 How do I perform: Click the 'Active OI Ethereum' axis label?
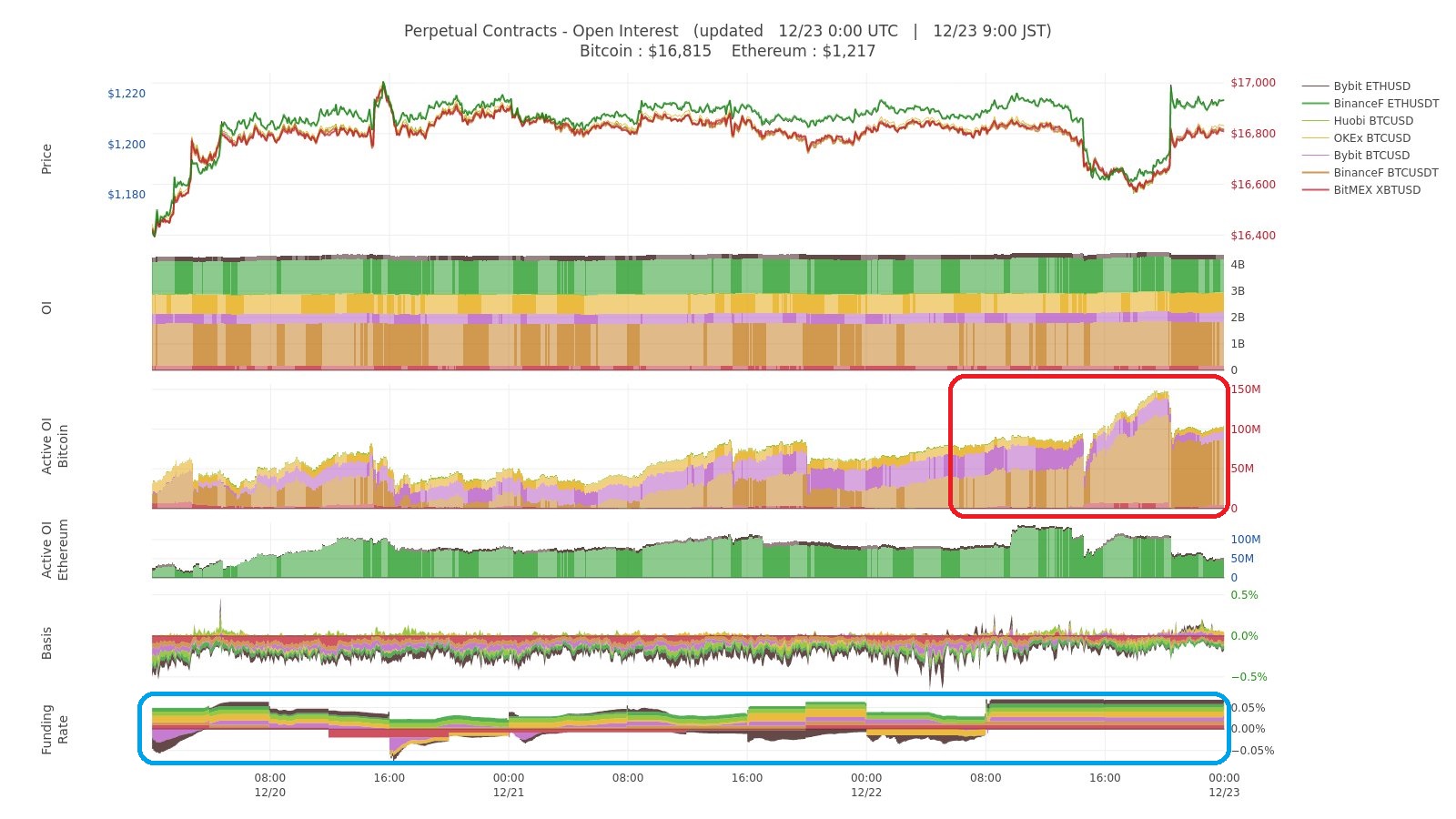55,550
